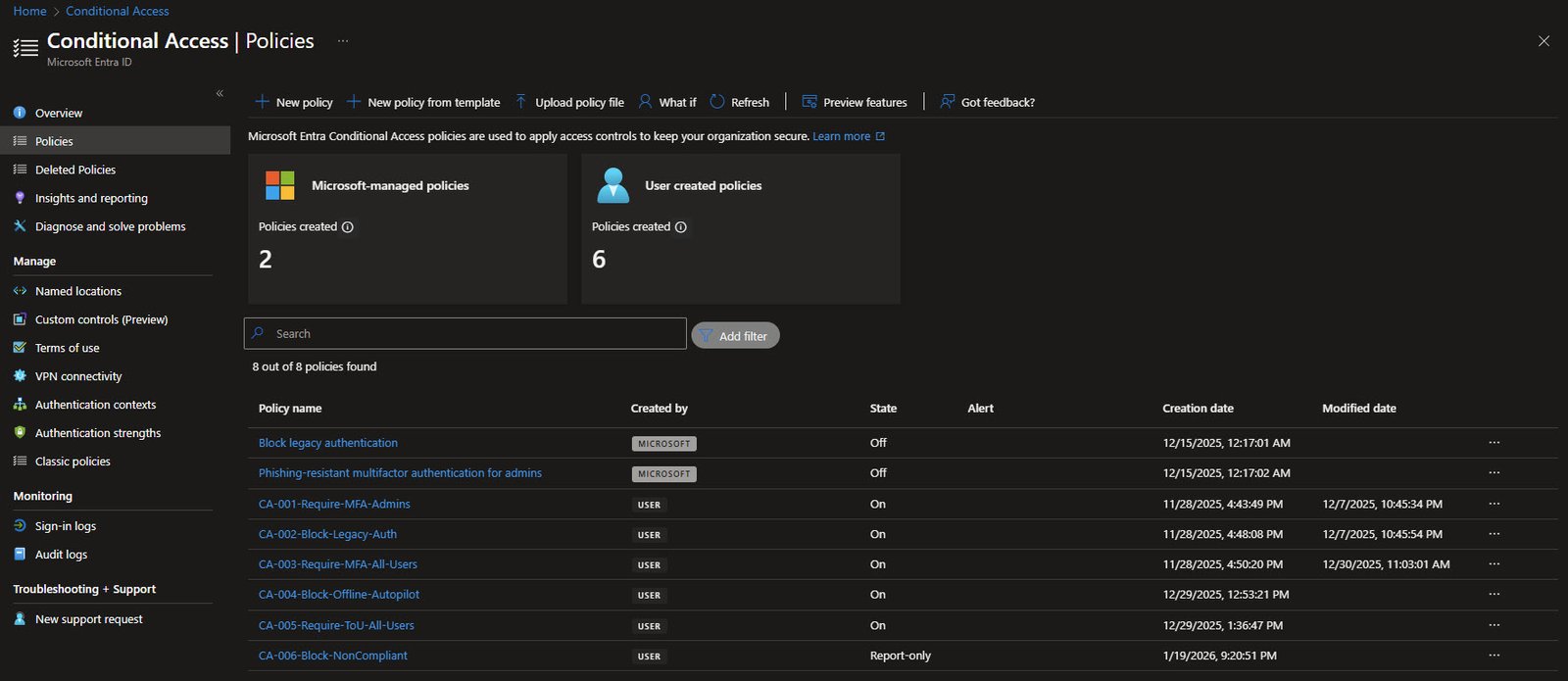Open more options for Block legacy authentication row
This screenshot has height=681, width=1568.
click(x=1494, y=443)
